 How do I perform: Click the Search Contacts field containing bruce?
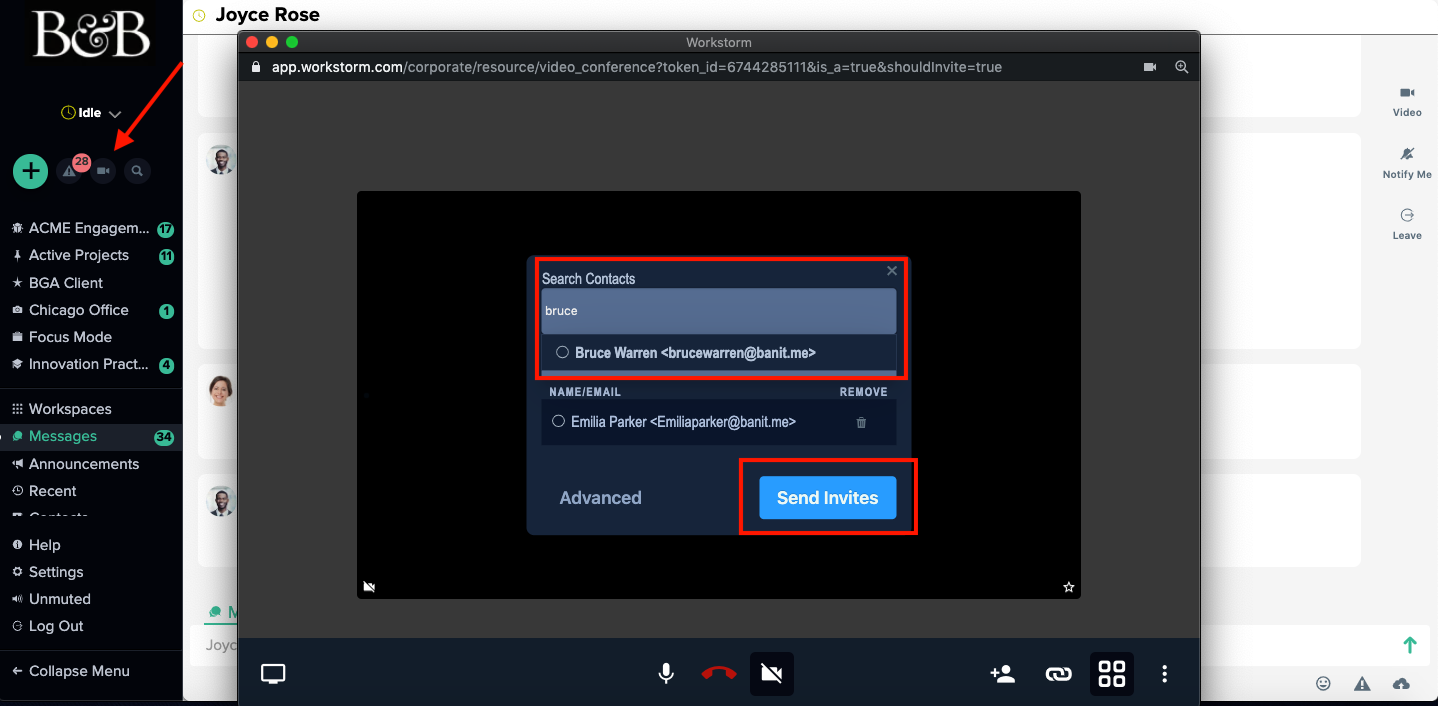pos(719,311)
